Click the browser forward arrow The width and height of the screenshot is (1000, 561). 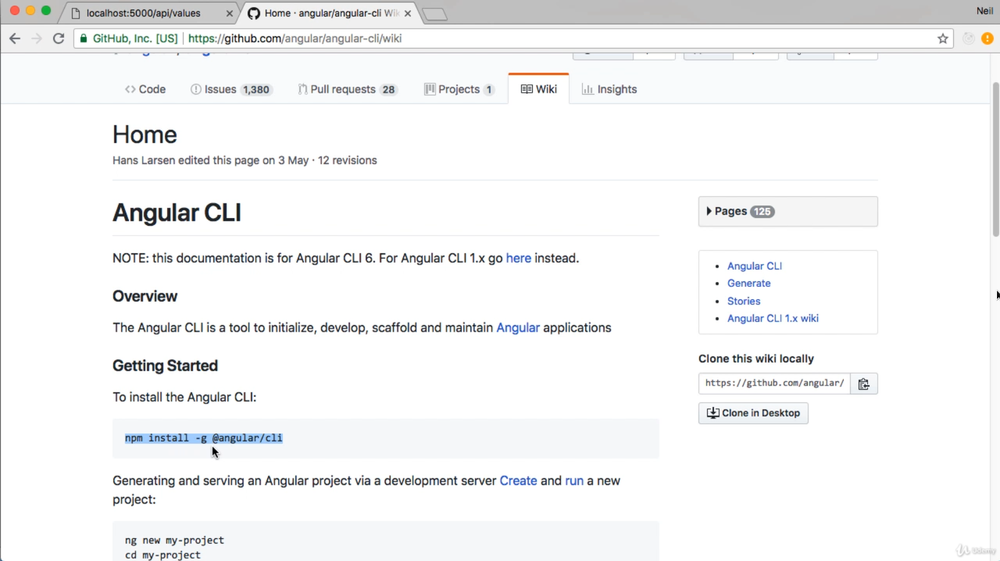(36, 38)
